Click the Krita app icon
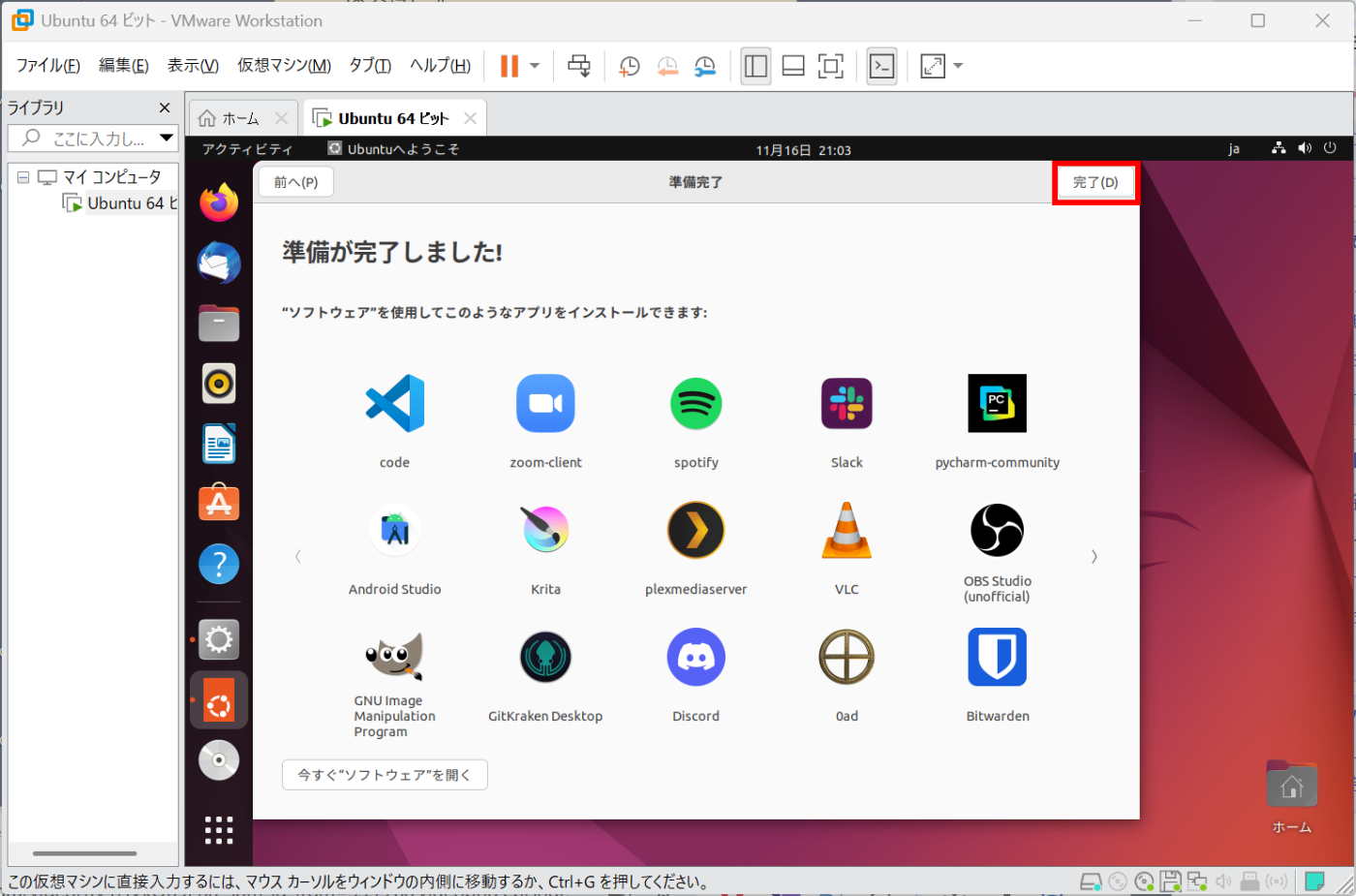This screenshot has width=1356, height=896. coord(545,530)
